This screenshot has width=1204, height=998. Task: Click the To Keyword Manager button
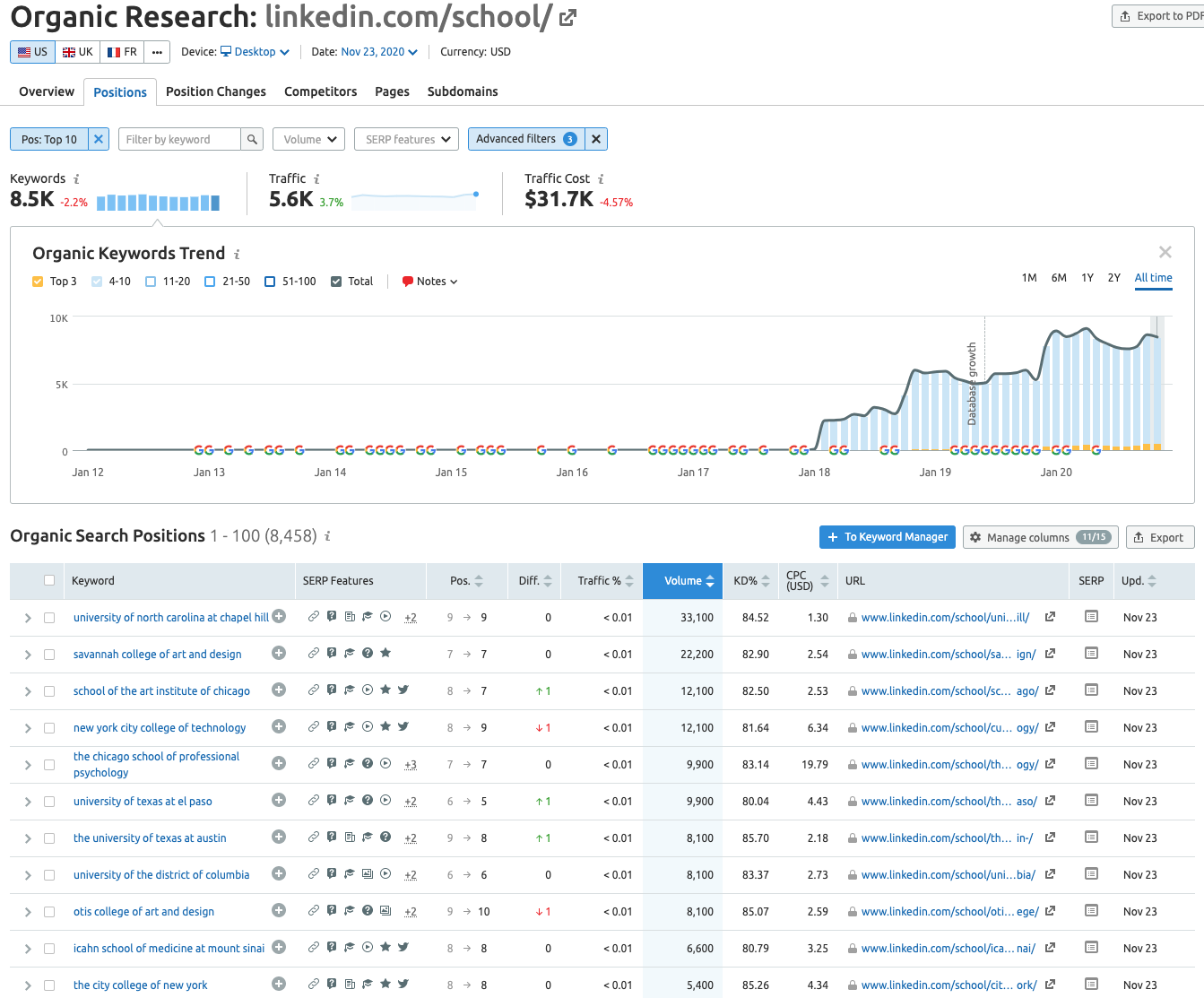(x=887, y=537)
